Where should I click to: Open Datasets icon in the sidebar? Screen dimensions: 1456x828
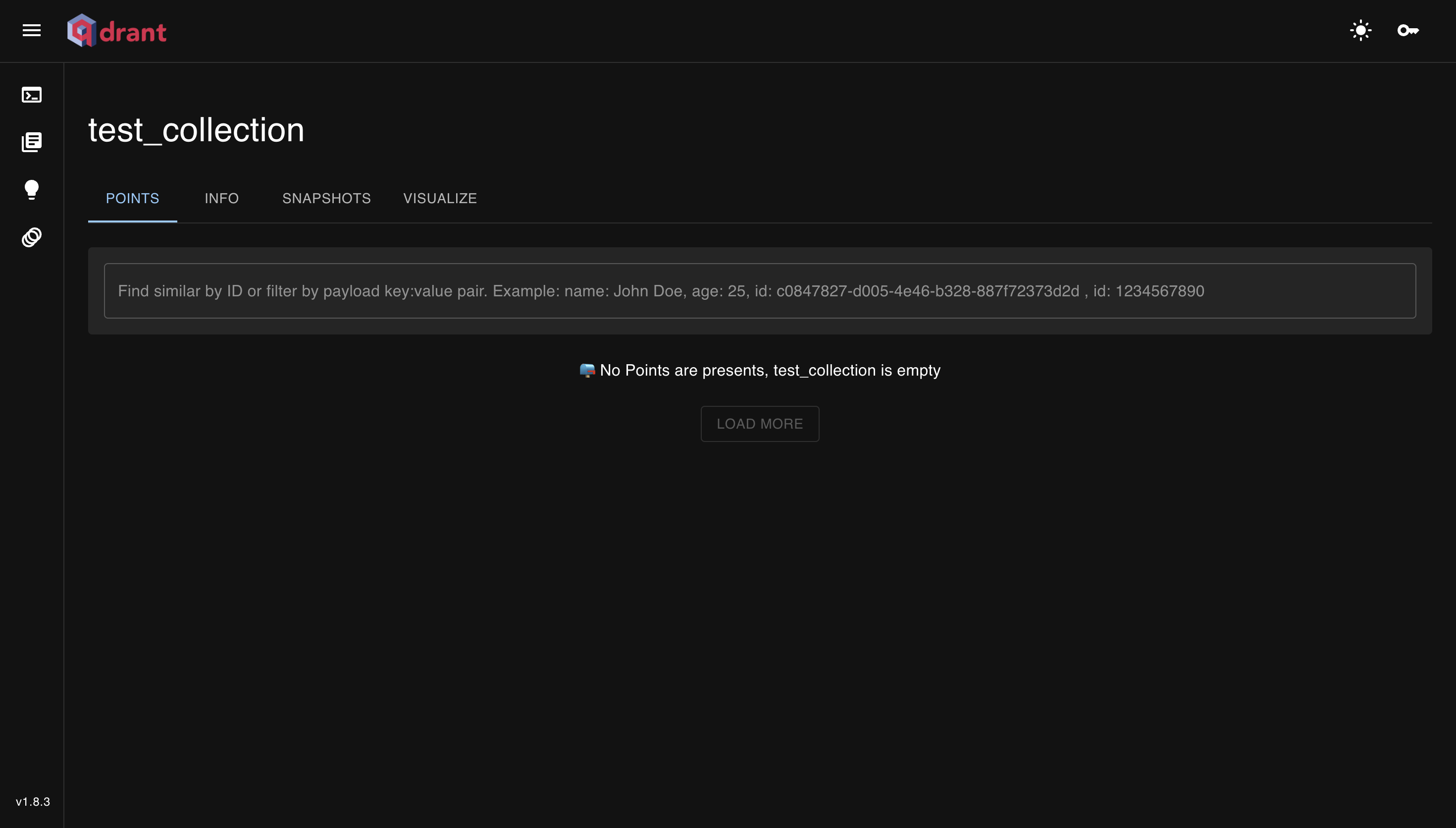pyautogui.click(x=32, y=237)
